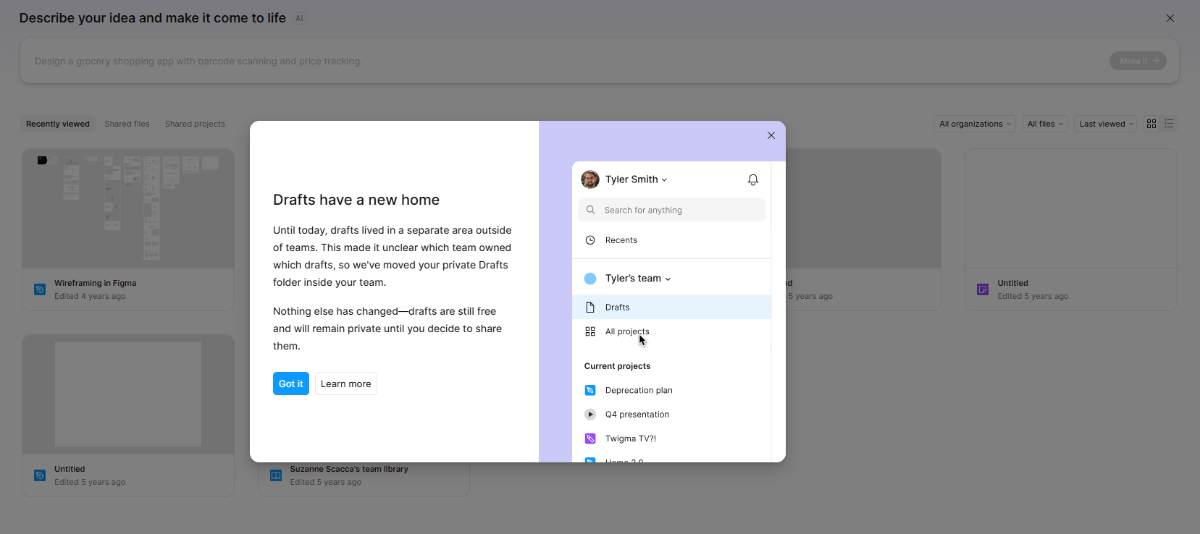1200x534 pixels.
Task: Click the Search for anything field
Action: point(672,210)
